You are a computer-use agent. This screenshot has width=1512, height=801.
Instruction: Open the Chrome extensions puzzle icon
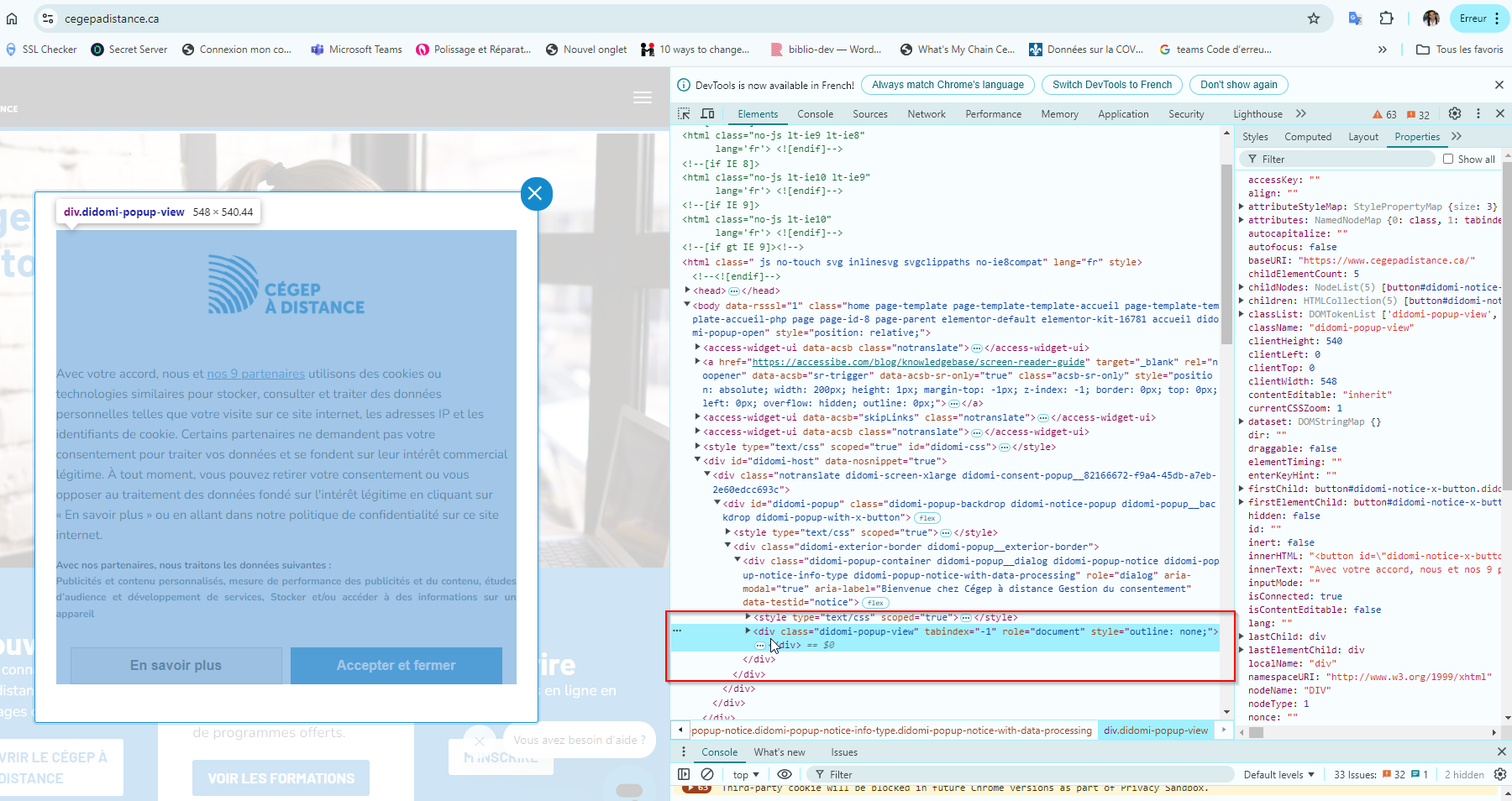click(1387, 18)
